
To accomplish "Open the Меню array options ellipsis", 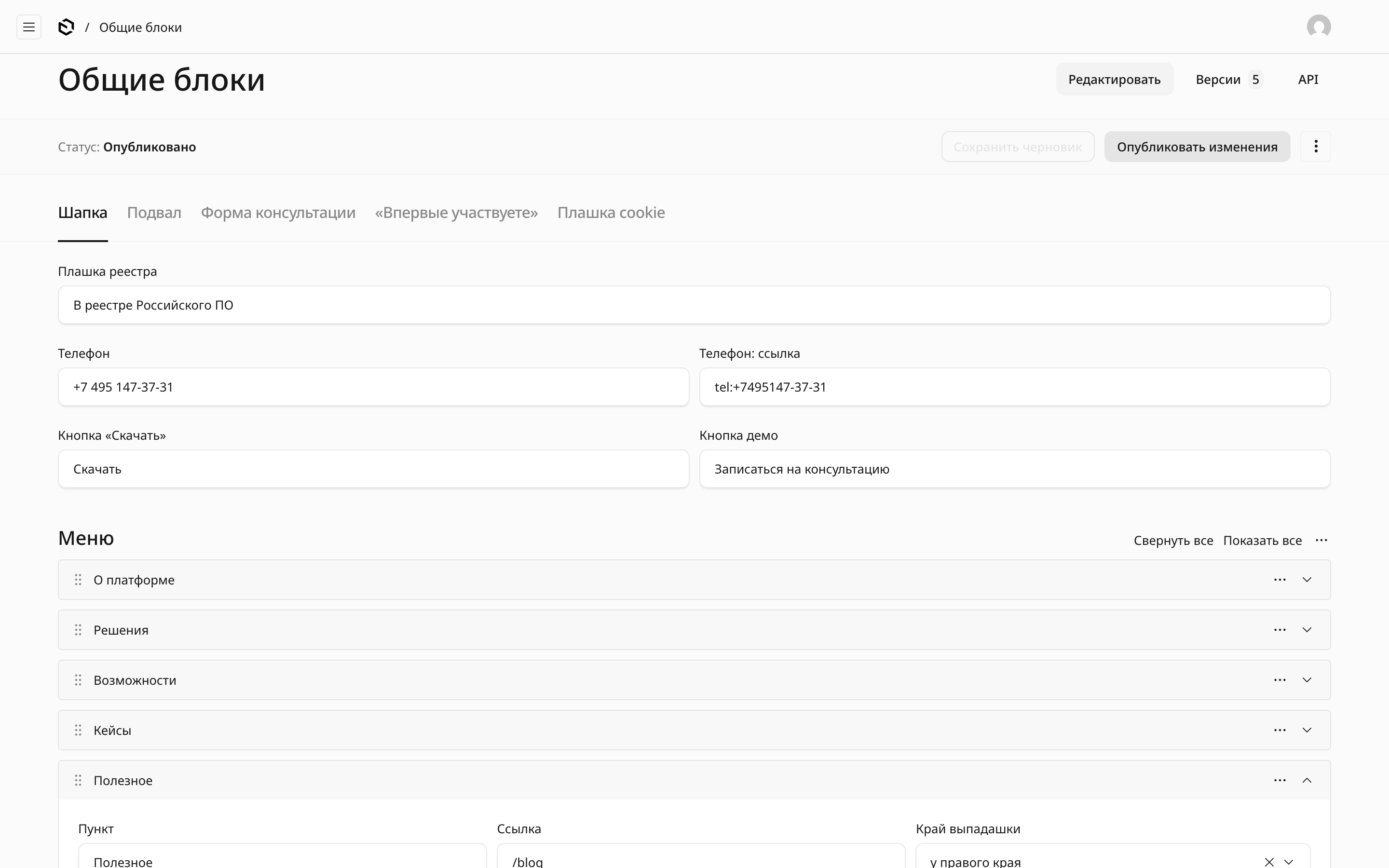I will (x=1321, y=540).
